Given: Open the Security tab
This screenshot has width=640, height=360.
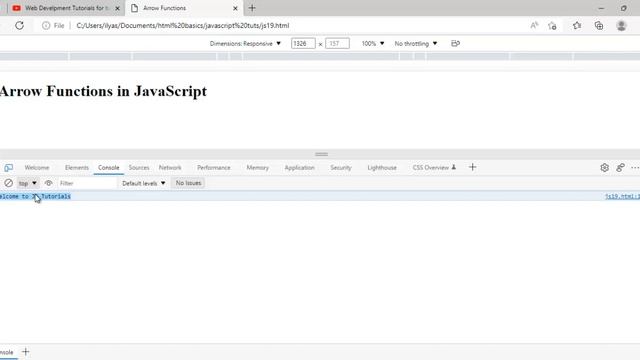Looking at the screenshot, I should [x=341, y=168].
